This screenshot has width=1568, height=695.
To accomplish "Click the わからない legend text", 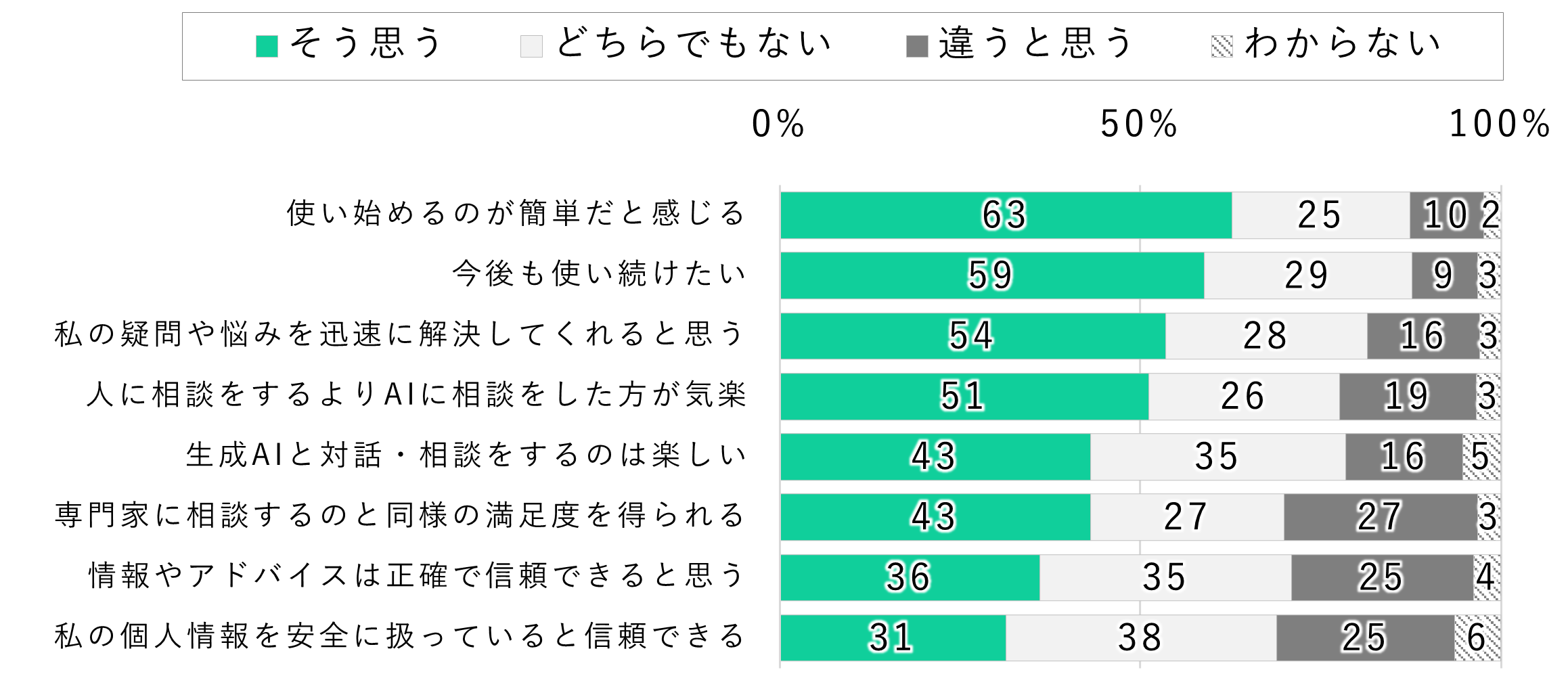I will point(1343,44).
